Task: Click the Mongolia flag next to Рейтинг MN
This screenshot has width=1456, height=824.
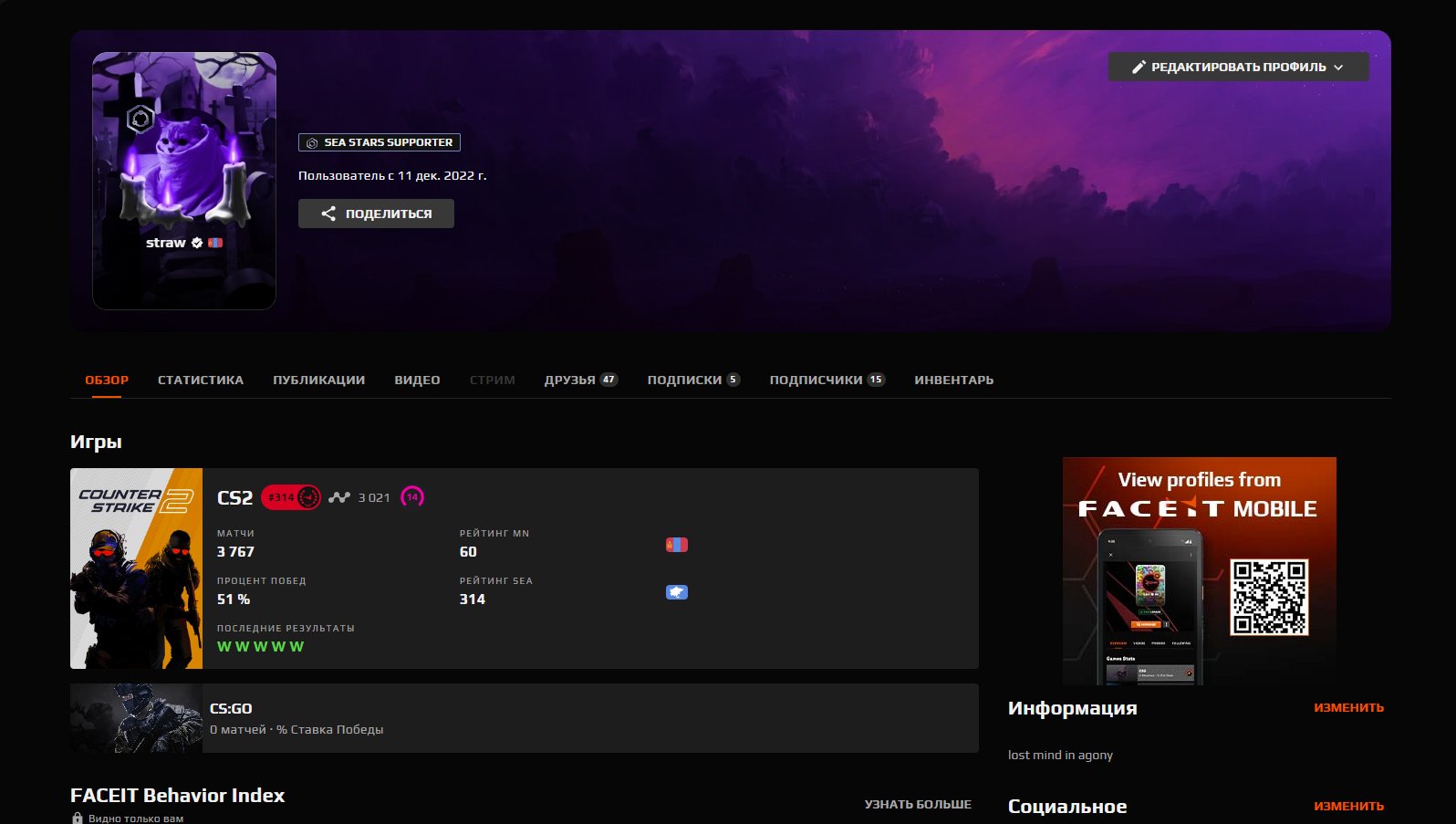Action: point(676,545)
